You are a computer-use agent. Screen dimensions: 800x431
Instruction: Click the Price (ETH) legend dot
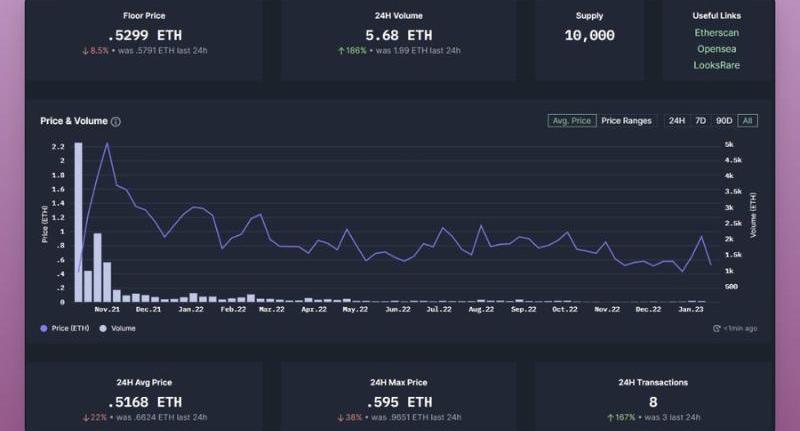coord(44,328)
